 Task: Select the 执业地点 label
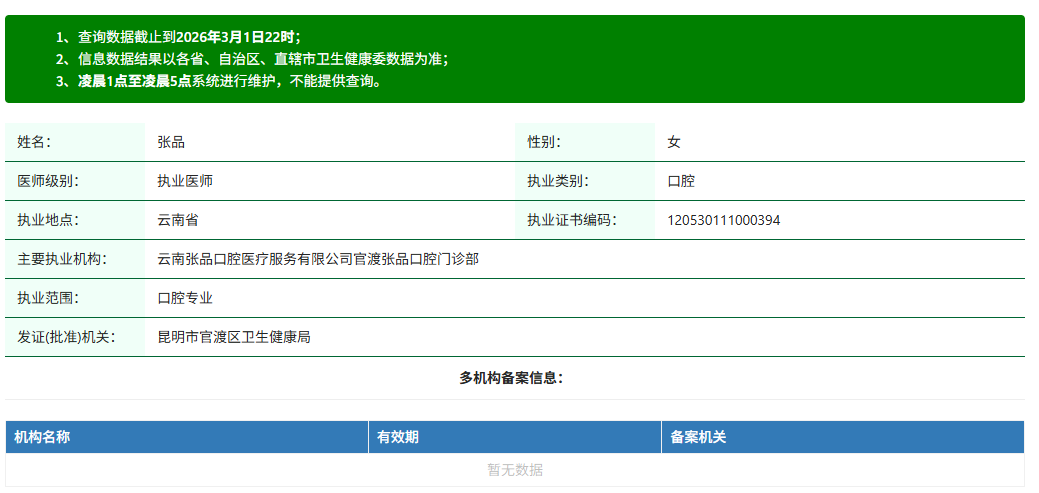pyautogui.click(x=48, y=220)
